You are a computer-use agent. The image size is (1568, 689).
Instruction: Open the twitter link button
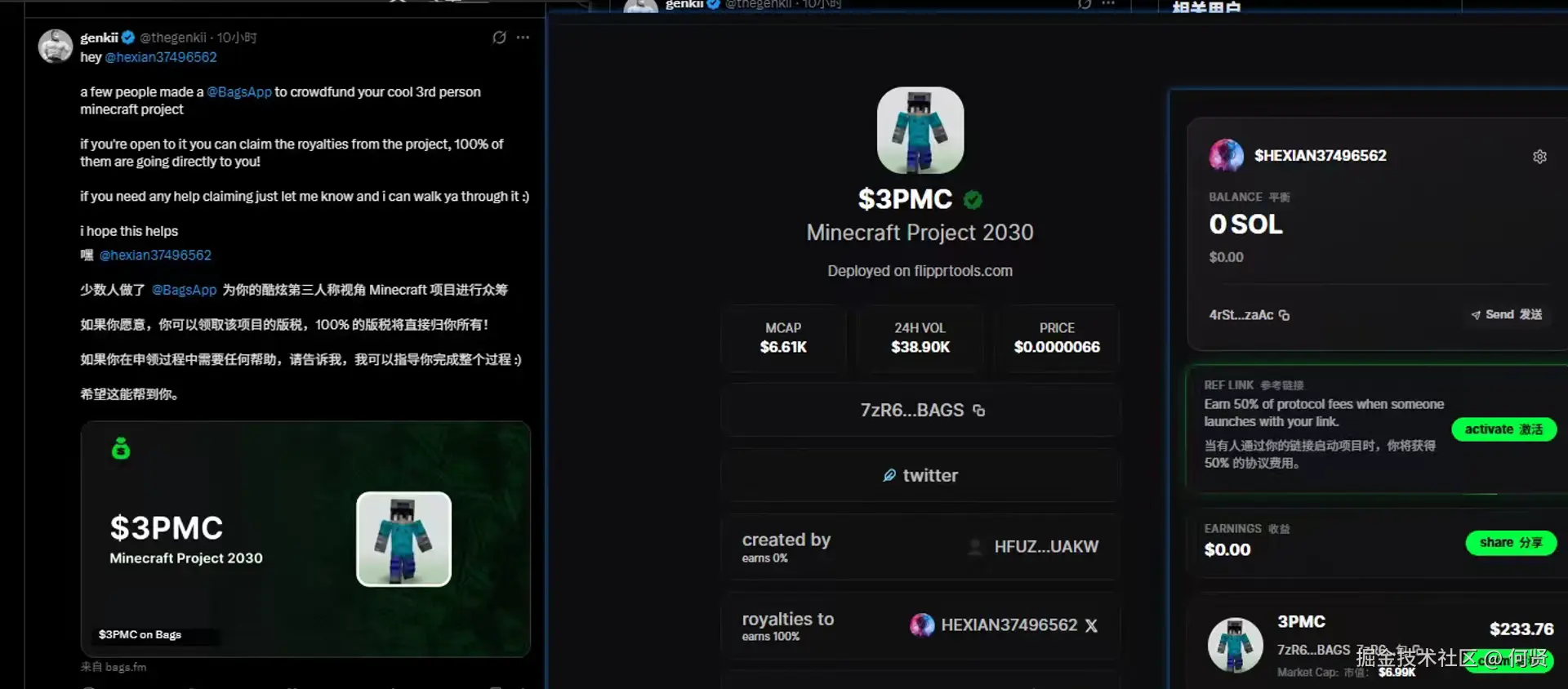coord(920,475)
